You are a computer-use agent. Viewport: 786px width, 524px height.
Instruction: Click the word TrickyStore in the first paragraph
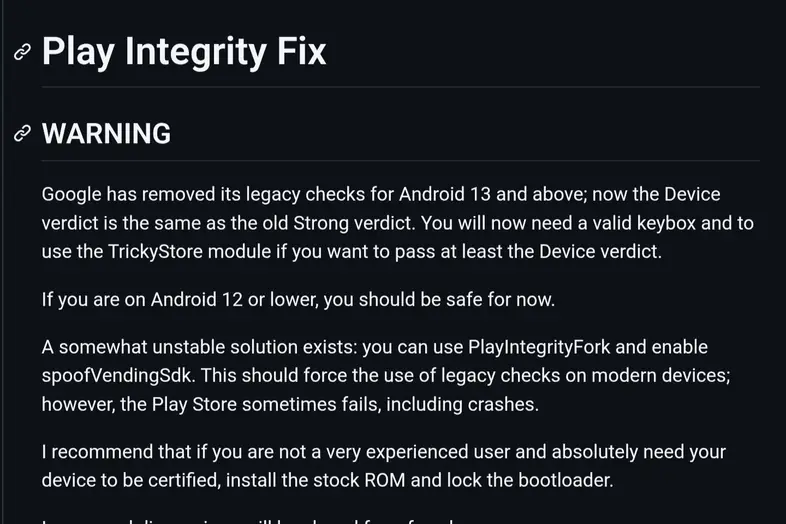point(155,251)
